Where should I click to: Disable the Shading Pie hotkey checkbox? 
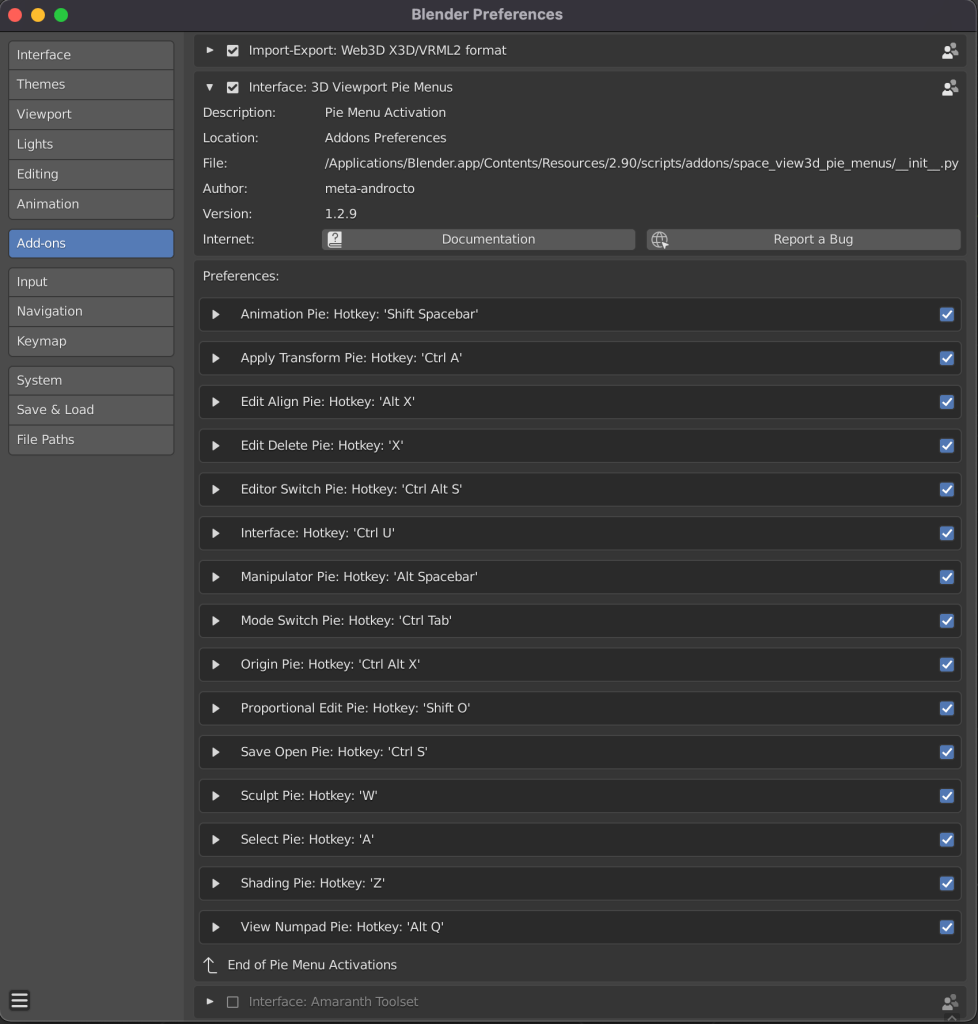point(947,883)
